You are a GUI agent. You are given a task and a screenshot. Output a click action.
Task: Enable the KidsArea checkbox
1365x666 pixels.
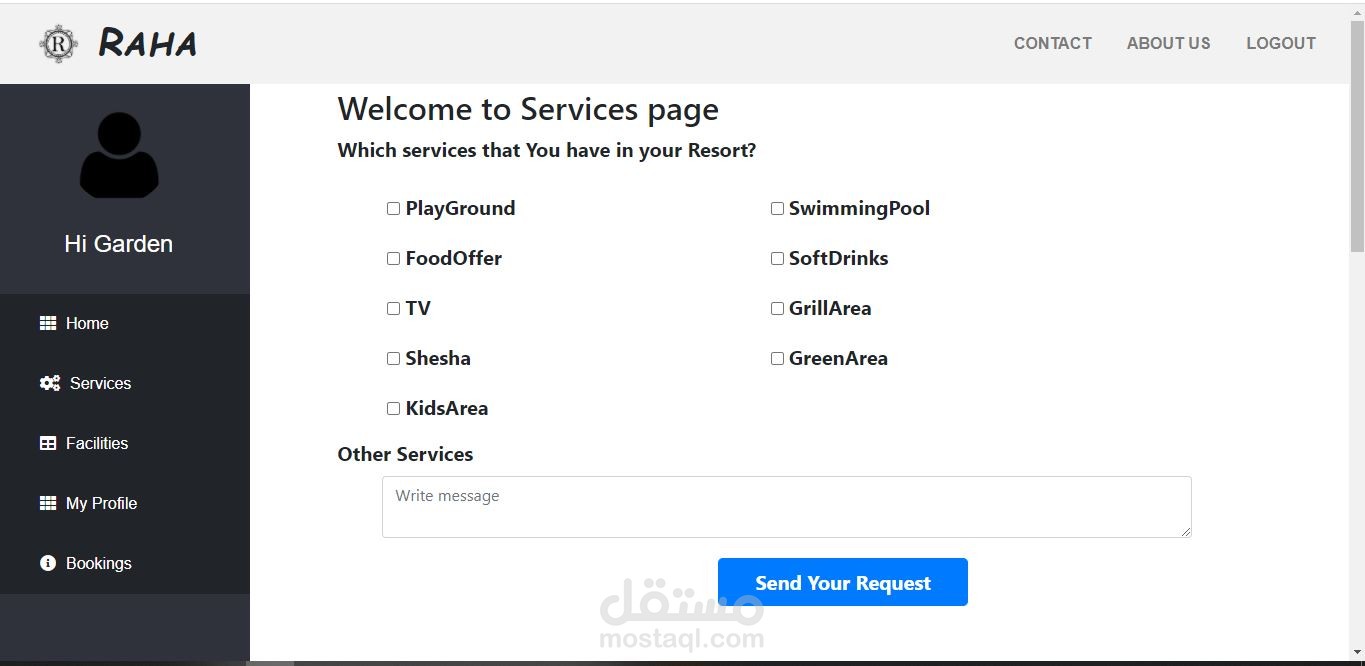pyautogui.click(x=393, y=408)
